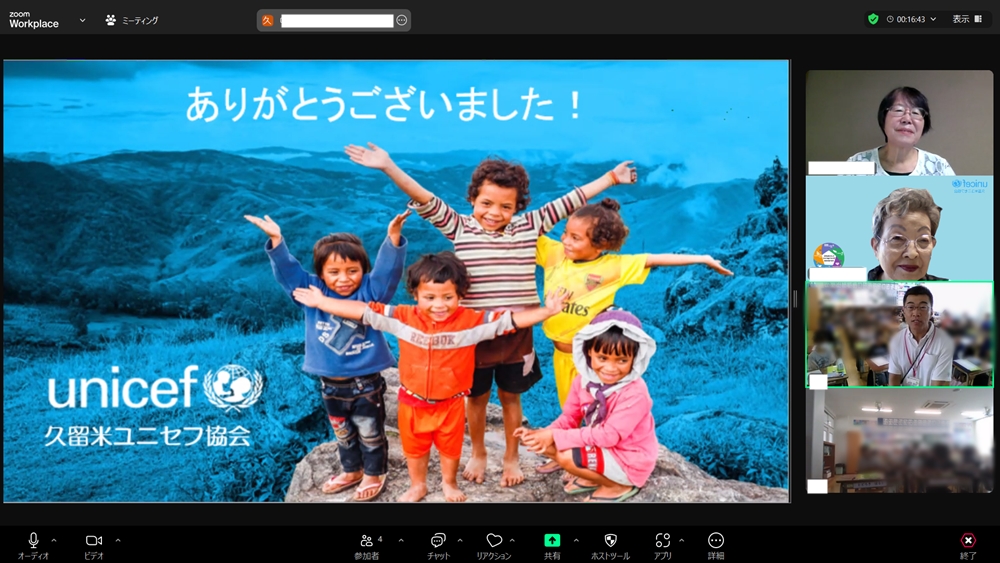Click the green security shield status icon

pyautogui.click(x=873, y=19)
